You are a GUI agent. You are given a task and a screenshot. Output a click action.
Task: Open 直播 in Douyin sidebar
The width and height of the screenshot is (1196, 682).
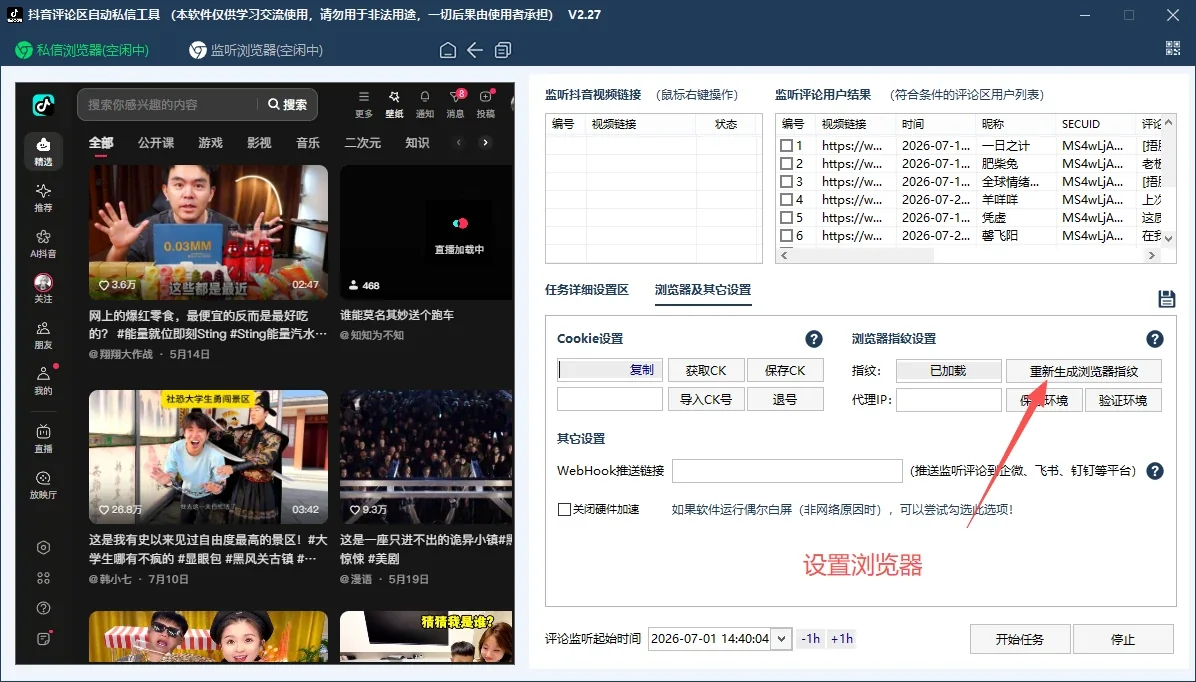[x=43, y=439]
